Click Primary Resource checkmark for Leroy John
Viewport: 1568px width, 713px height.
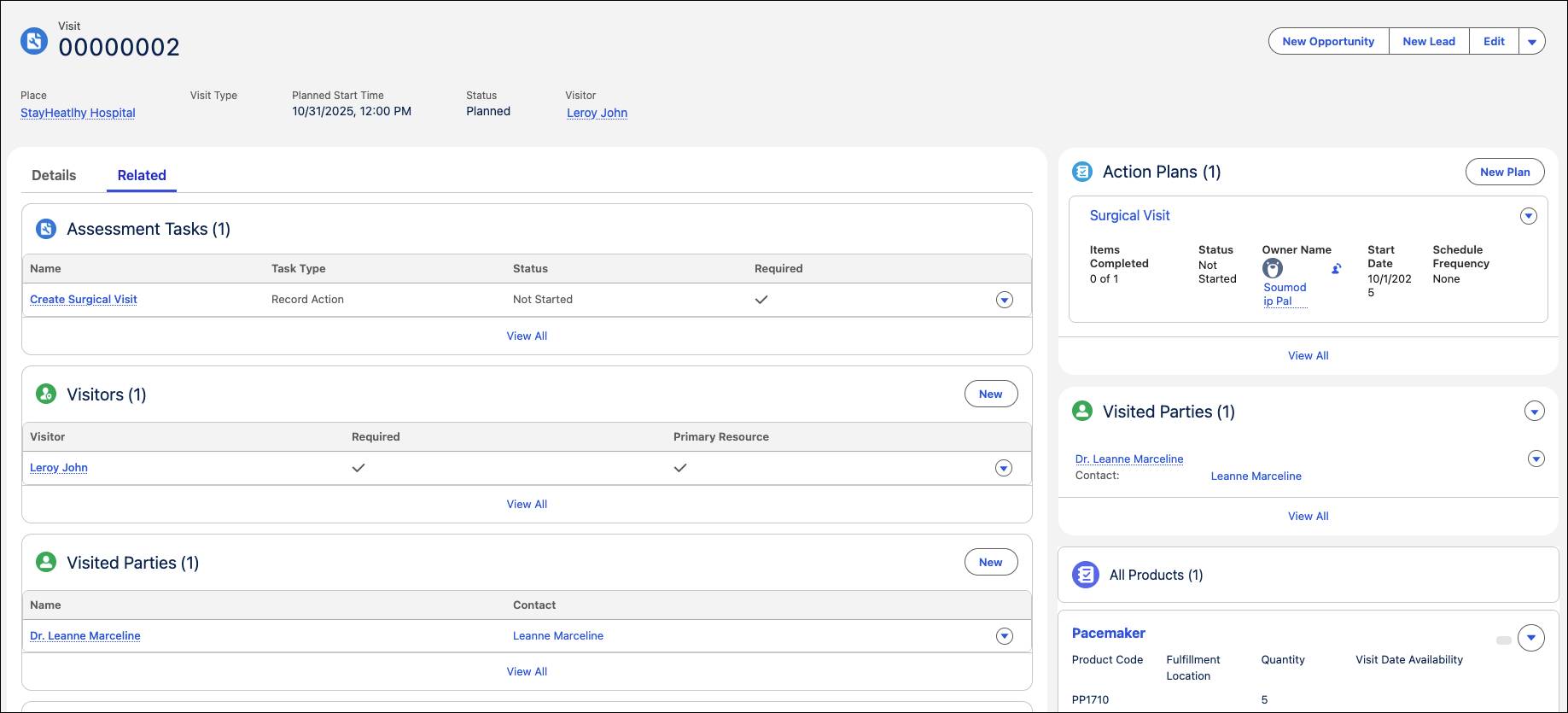tap(680, 467)
